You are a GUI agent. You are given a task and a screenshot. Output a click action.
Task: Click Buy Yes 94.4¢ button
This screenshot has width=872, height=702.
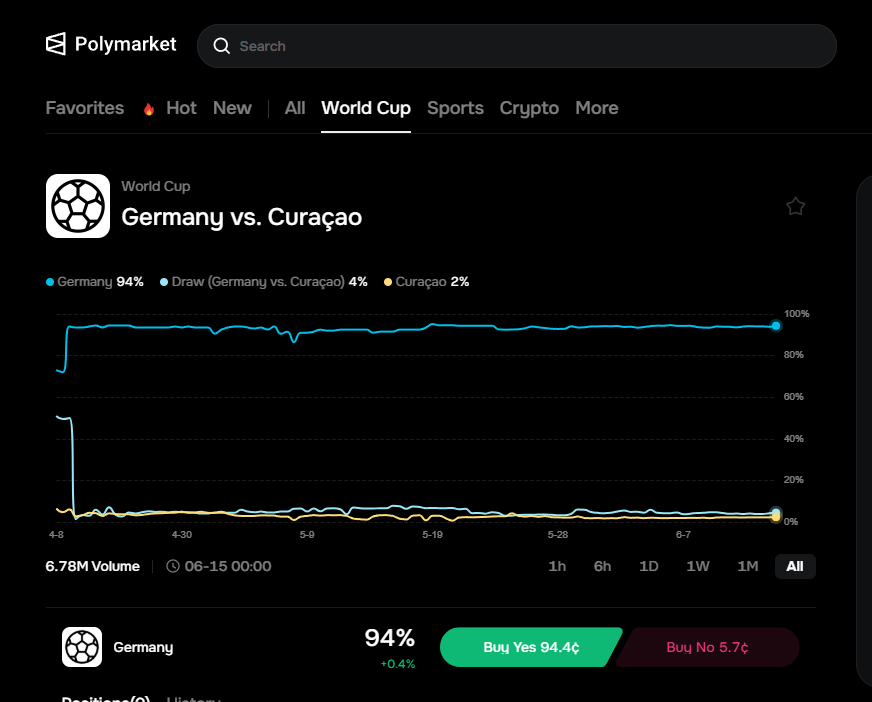tap(531, 647)
